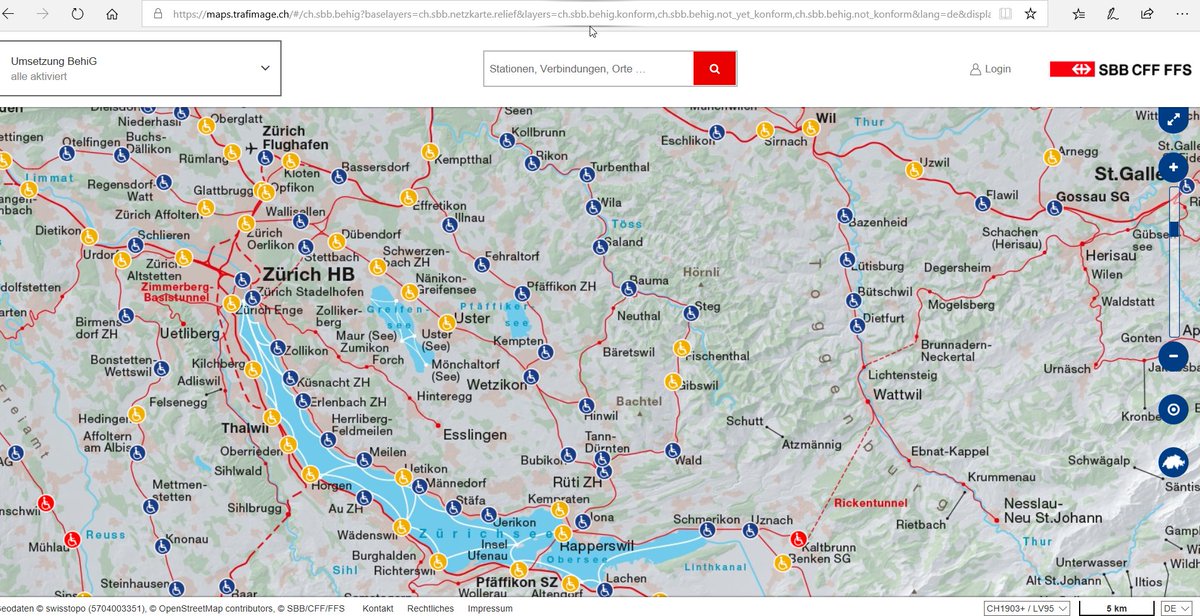
Task: Open the Rechtliches footer link
Action: [x=430, y=608]
